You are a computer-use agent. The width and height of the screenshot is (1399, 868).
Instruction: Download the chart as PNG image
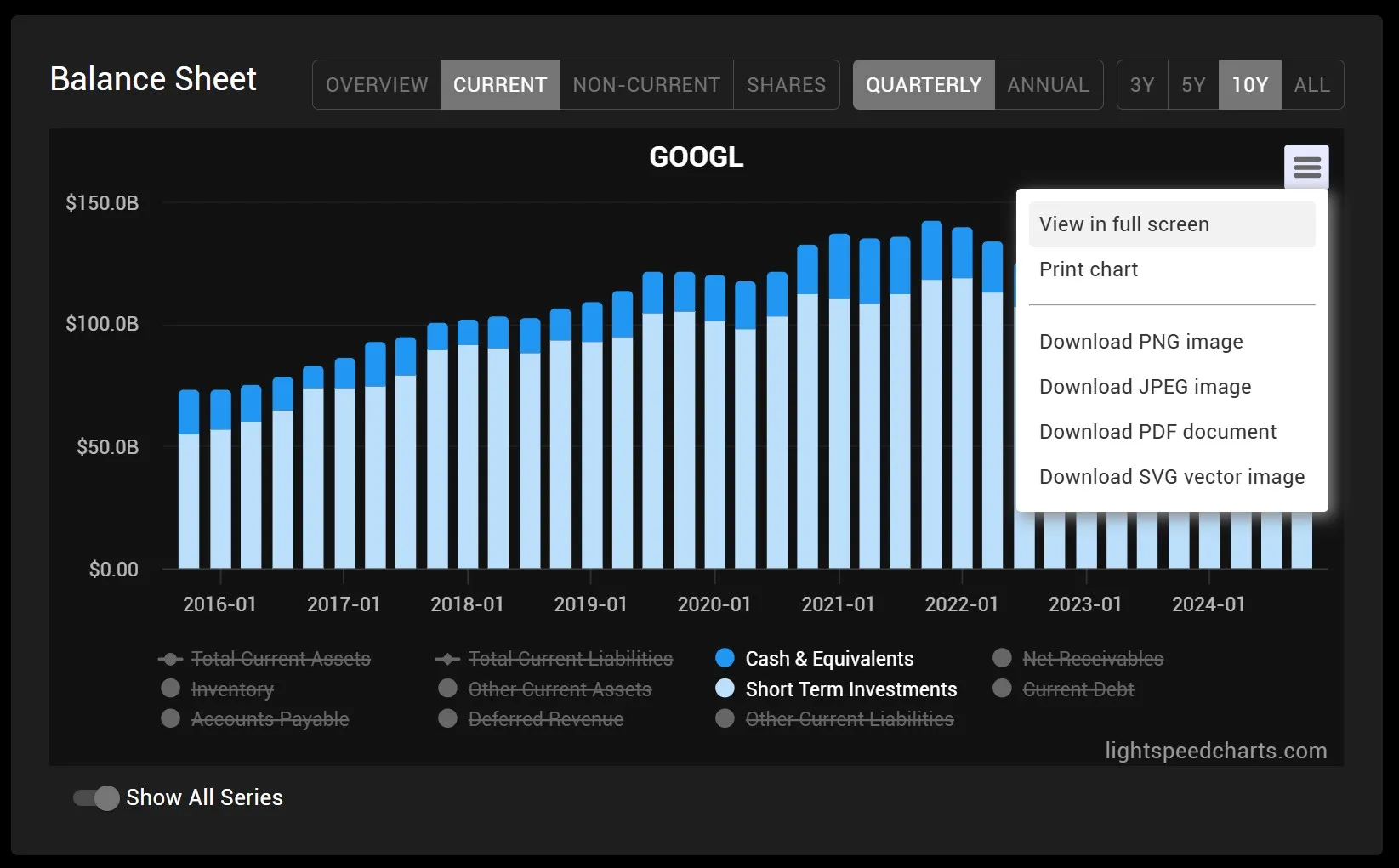point(1172,342)
